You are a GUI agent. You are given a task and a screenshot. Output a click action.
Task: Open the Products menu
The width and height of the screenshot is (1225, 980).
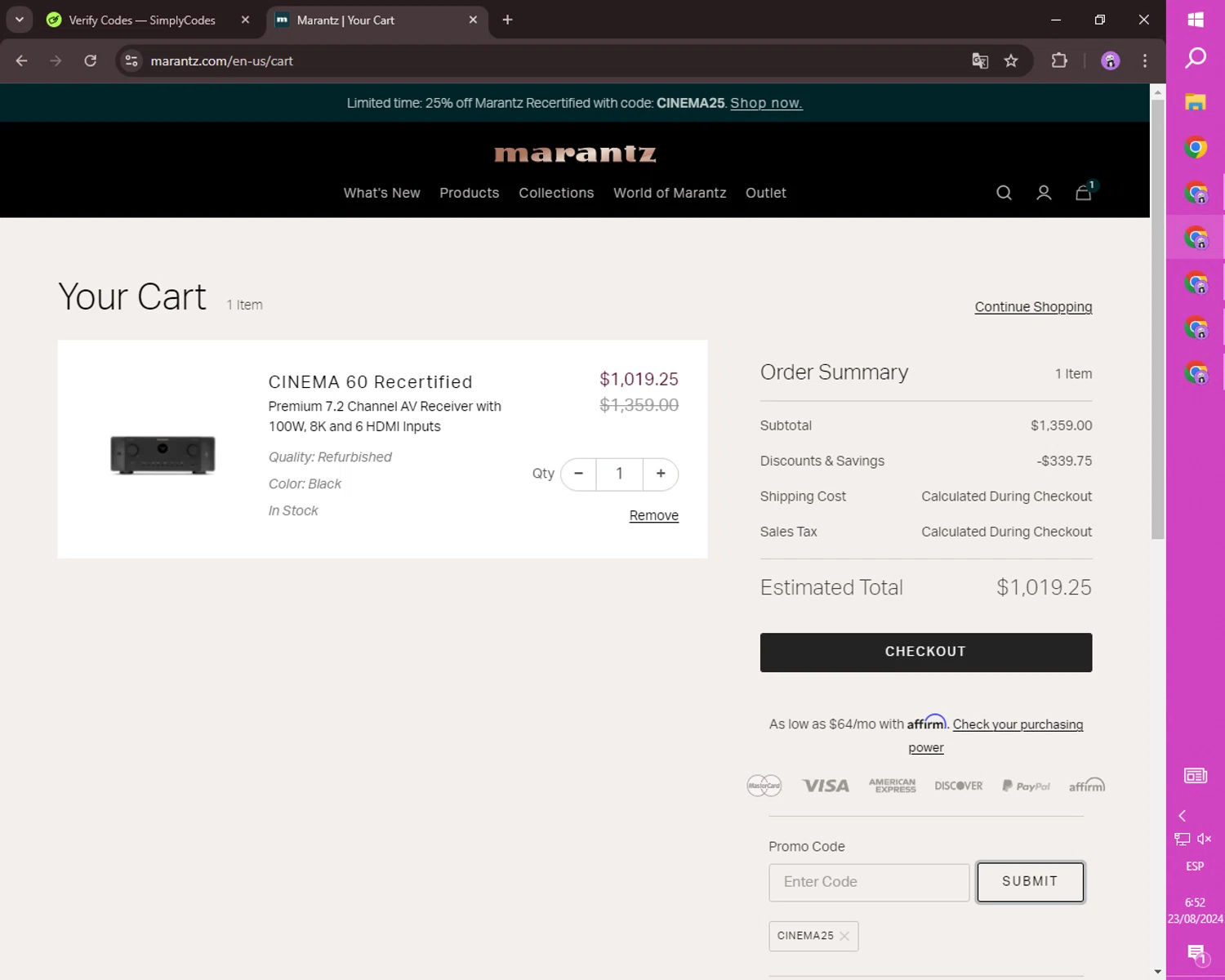(x=469, y=193)
